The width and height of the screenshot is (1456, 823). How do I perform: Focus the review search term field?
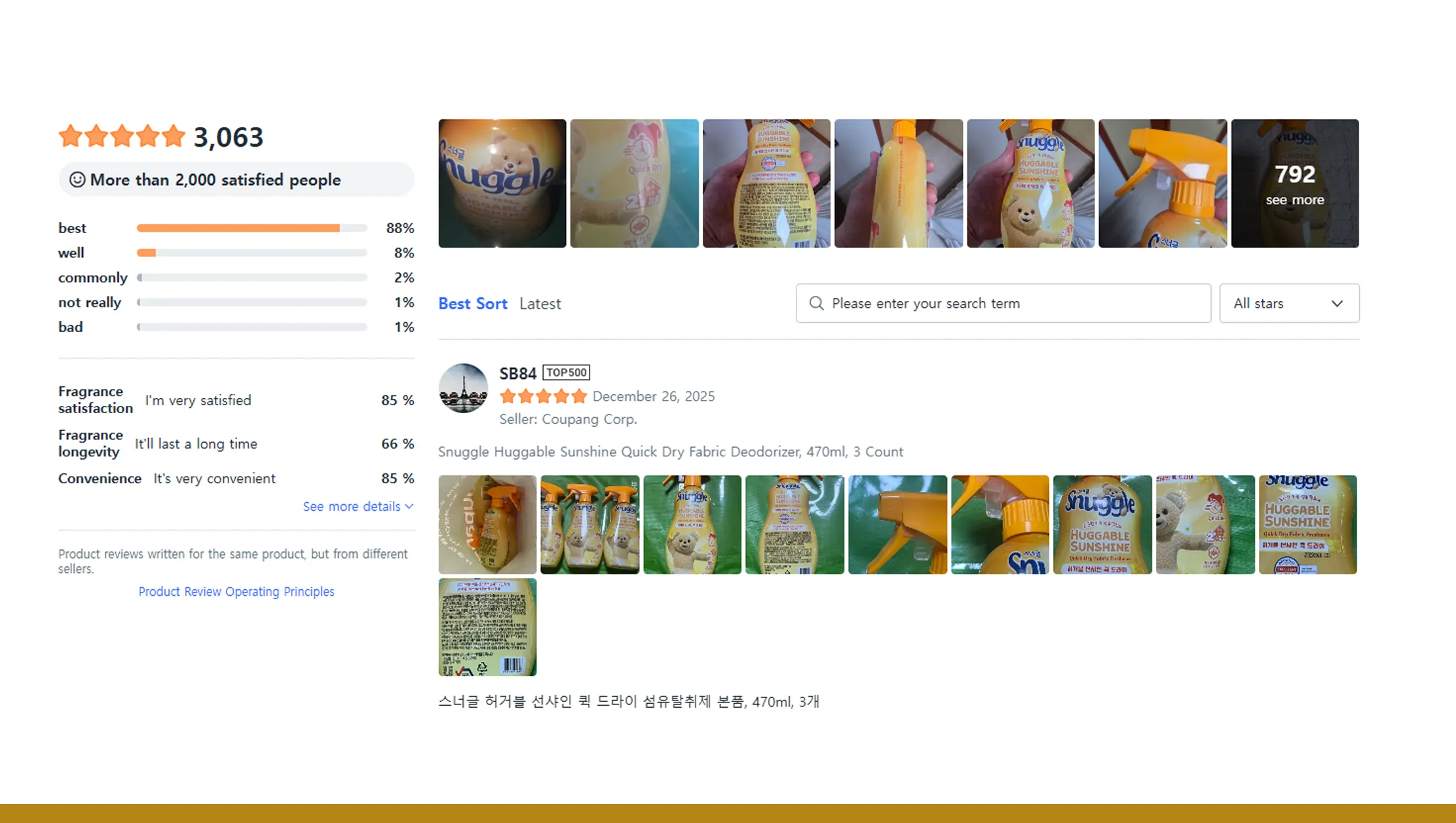(1003, 303)
